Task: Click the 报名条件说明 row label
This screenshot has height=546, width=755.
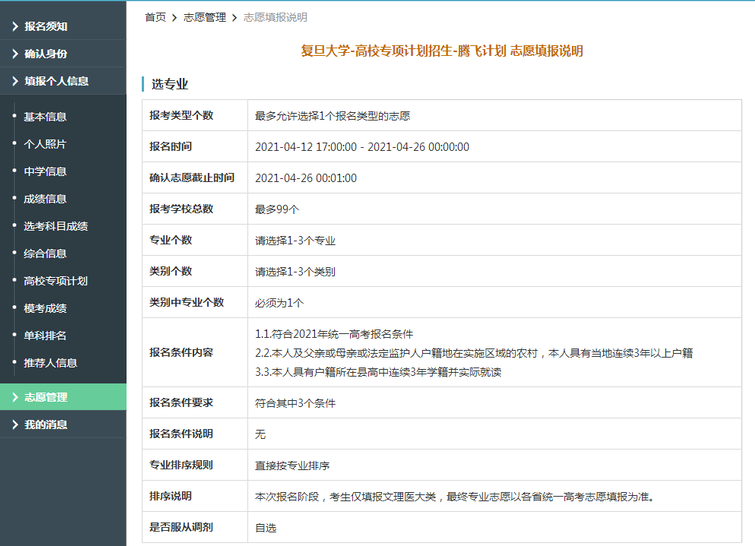Action: 181,434
